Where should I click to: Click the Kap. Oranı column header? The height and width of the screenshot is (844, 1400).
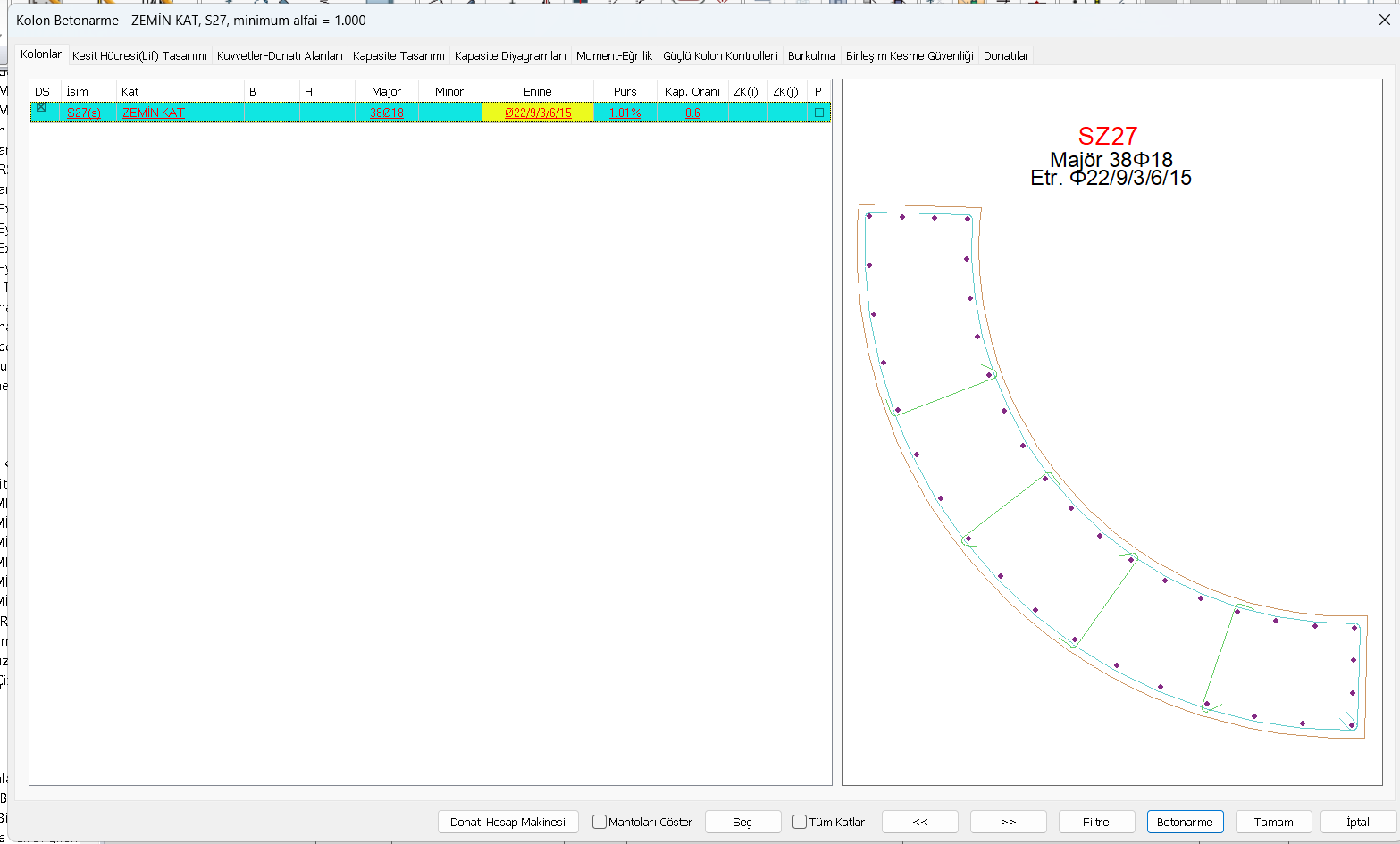click(x=692, y=91)
